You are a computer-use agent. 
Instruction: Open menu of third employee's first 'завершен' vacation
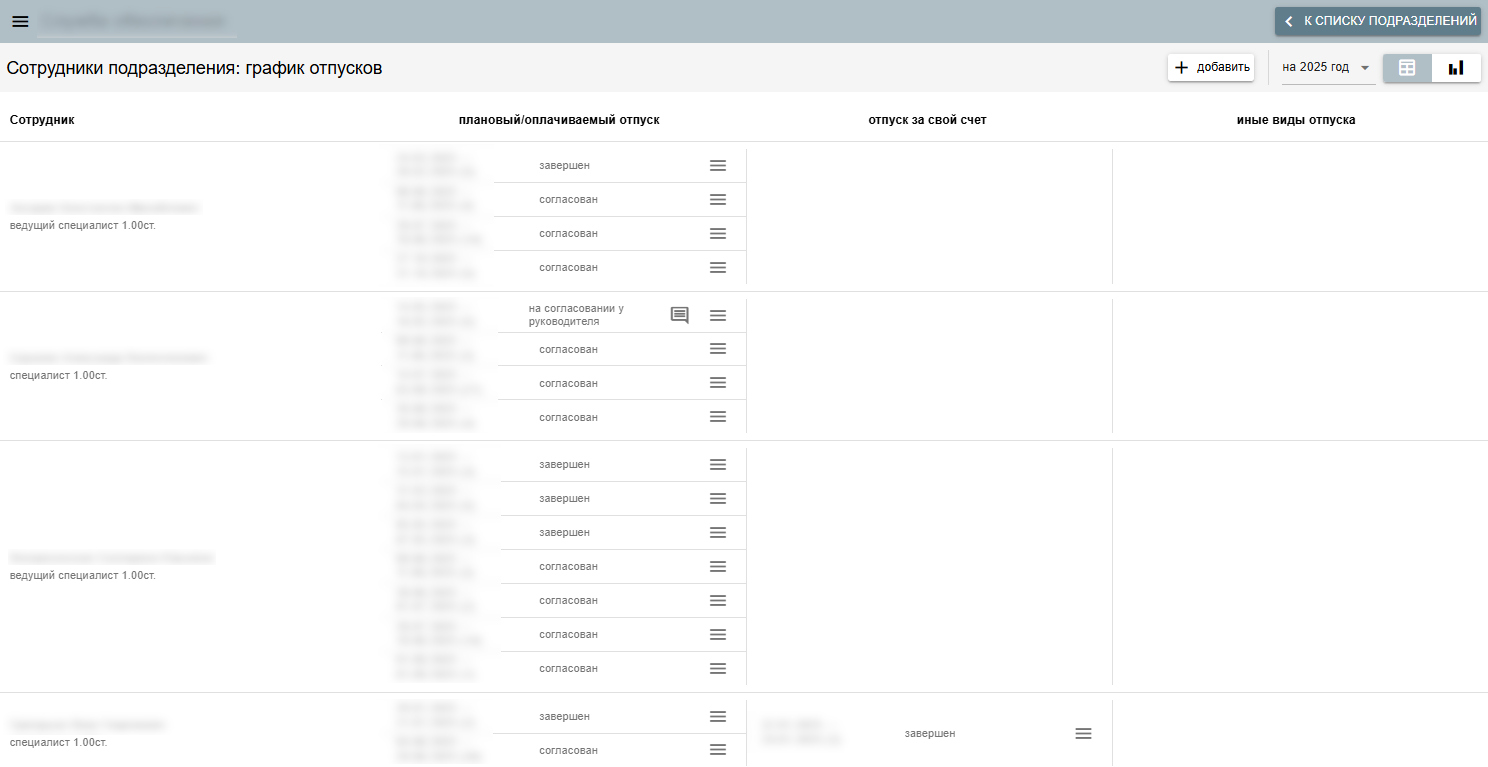(718, 464)
